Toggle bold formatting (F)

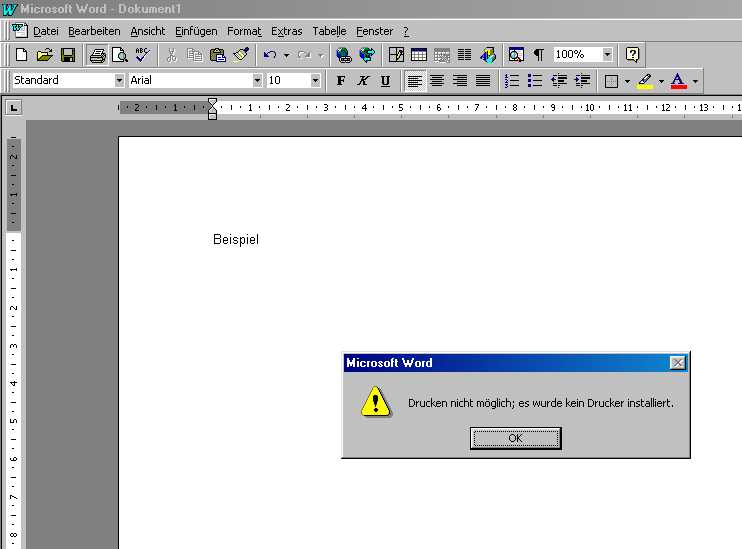click(341, 81)
